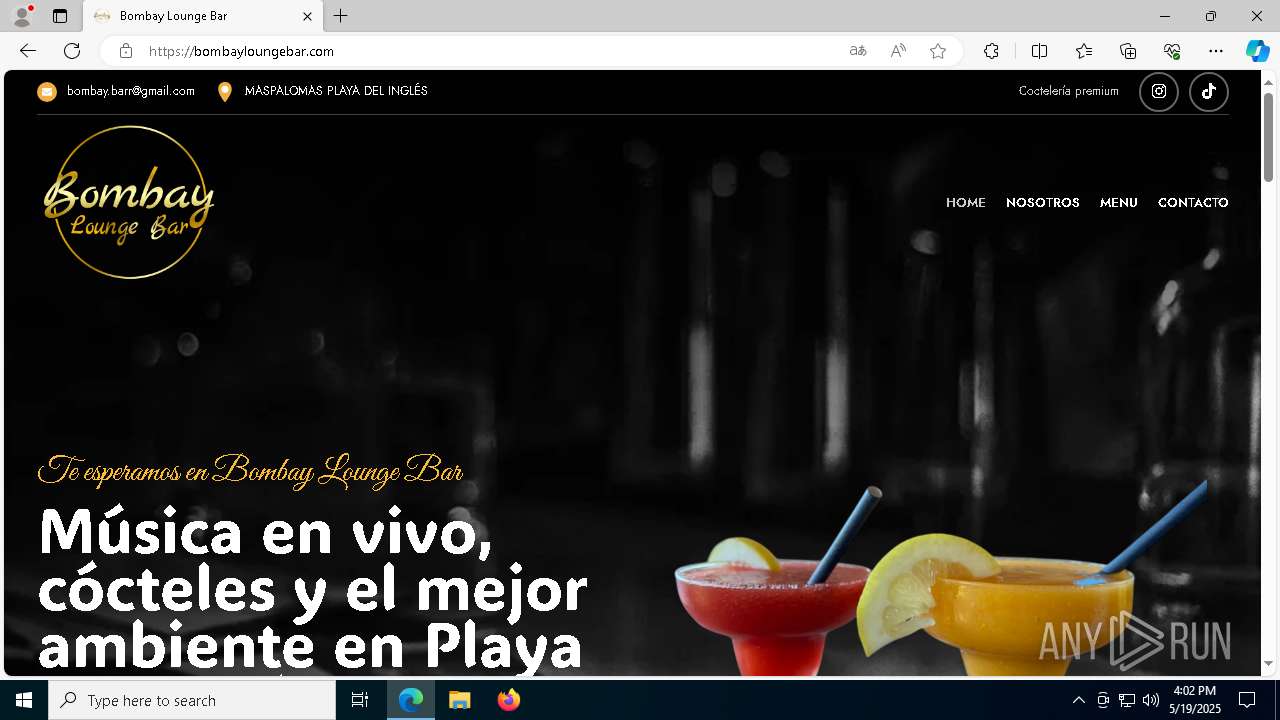The image size is (1280, 720).
Task: Toggle split screen view
Action: click(1040, 51)
